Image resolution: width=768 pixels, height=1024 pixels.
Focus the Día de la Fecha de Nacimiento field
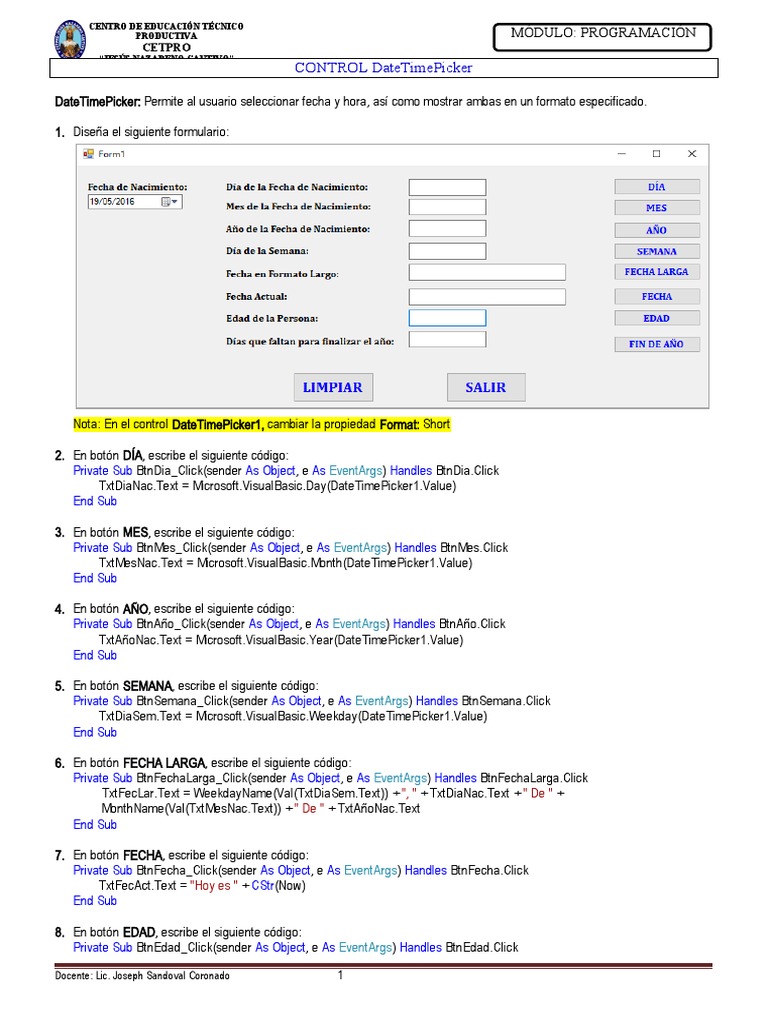point(447,187)
